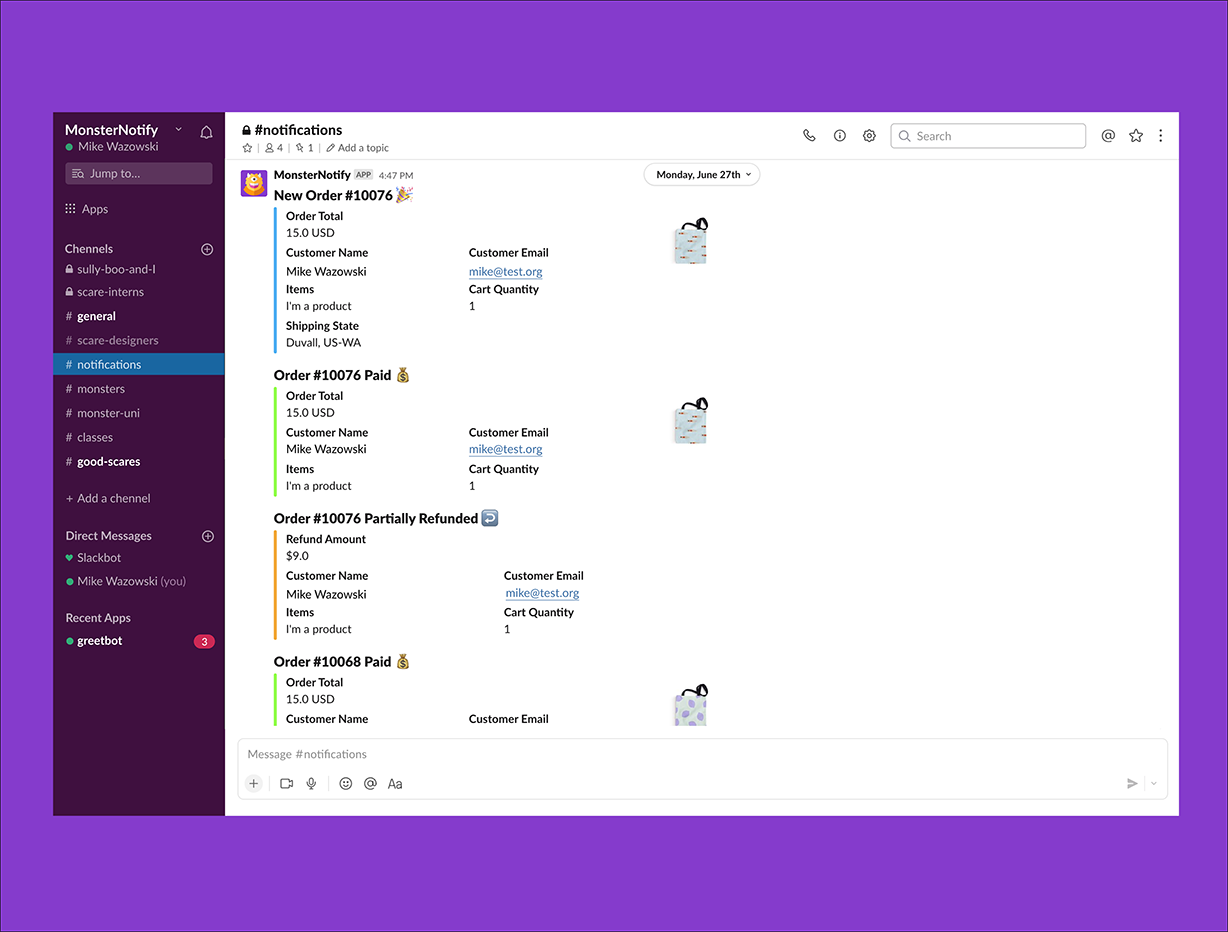This screenshot has width=1228, height=932.
Task: Star the #notifications channel
Action: click(247, 148)
